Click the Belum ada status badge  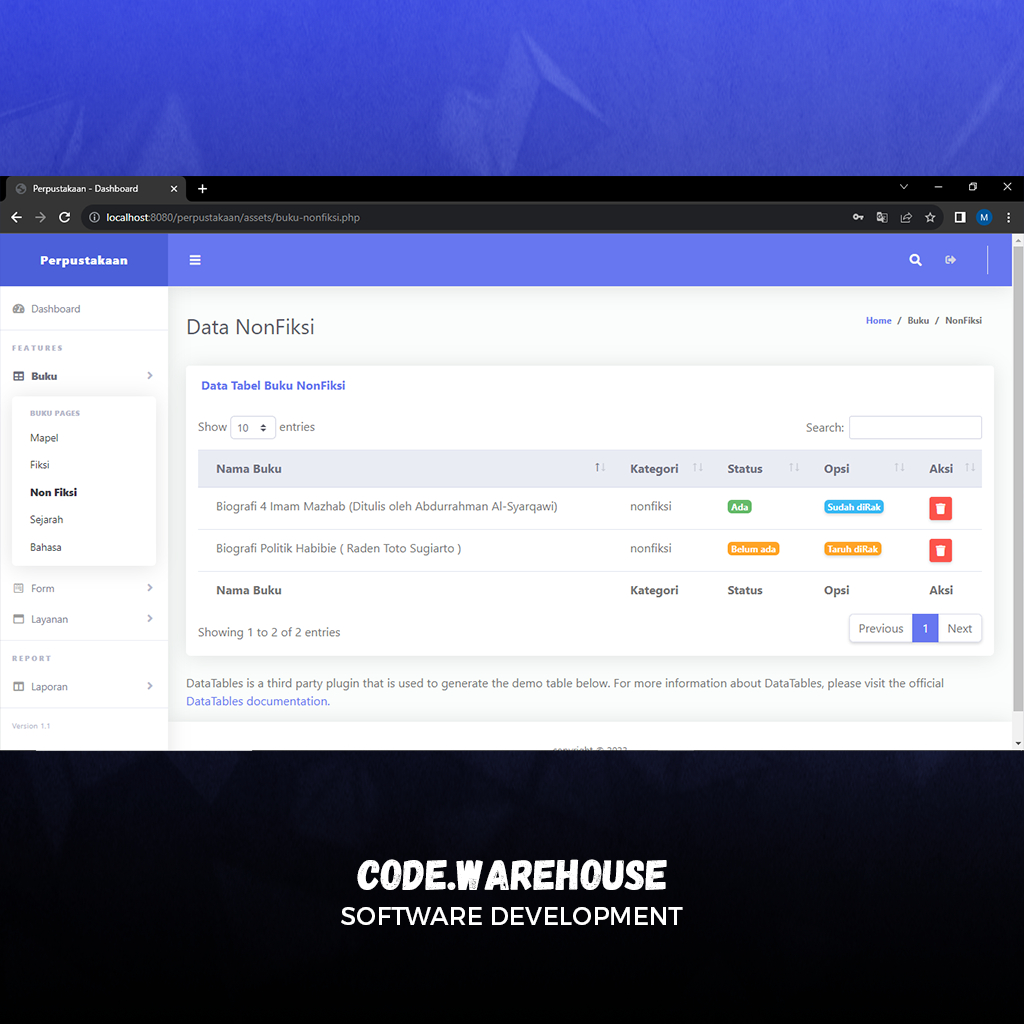point(753,549)
